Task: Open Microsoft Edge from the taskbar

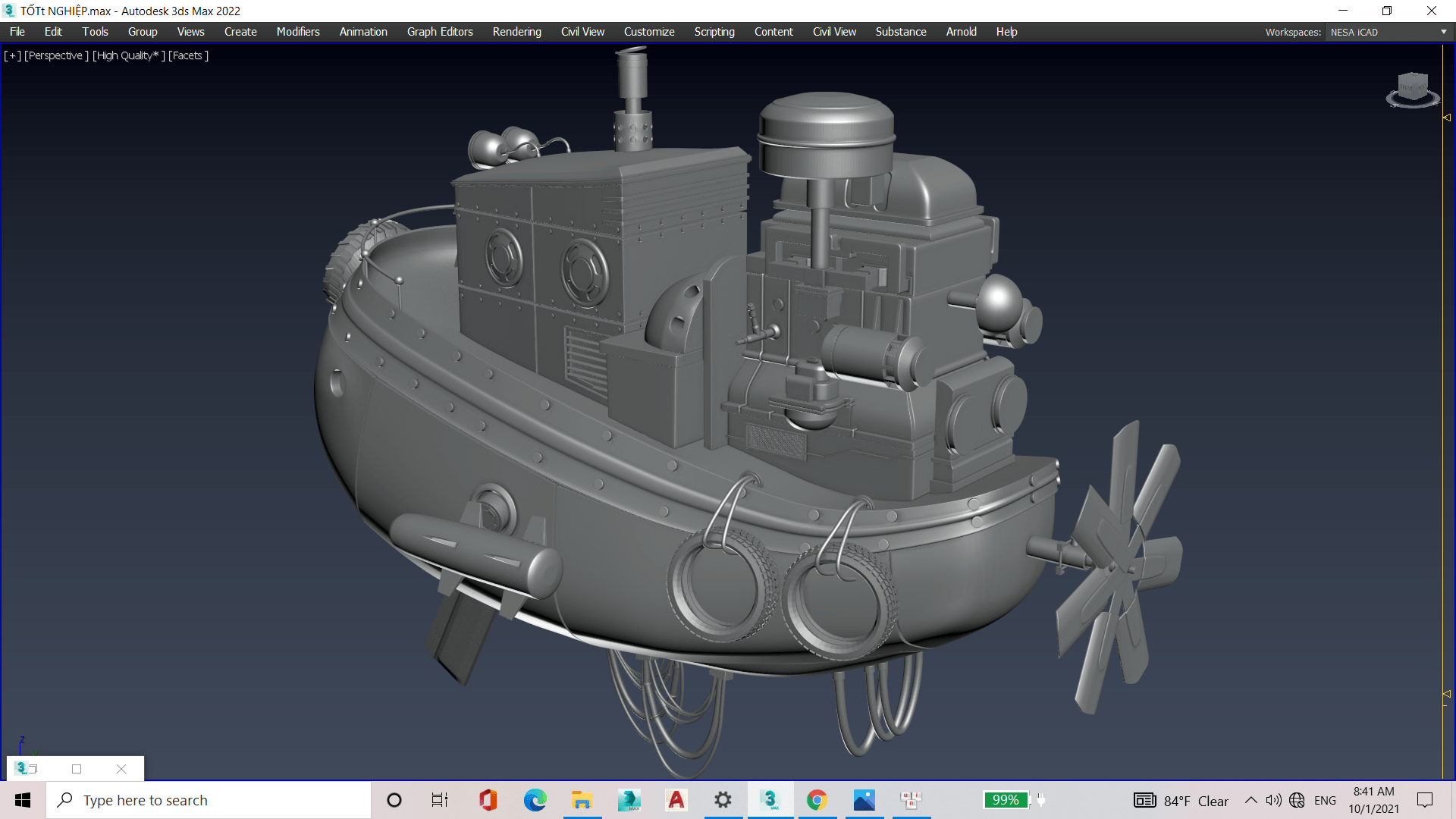Action: click(x=535, y=800)
